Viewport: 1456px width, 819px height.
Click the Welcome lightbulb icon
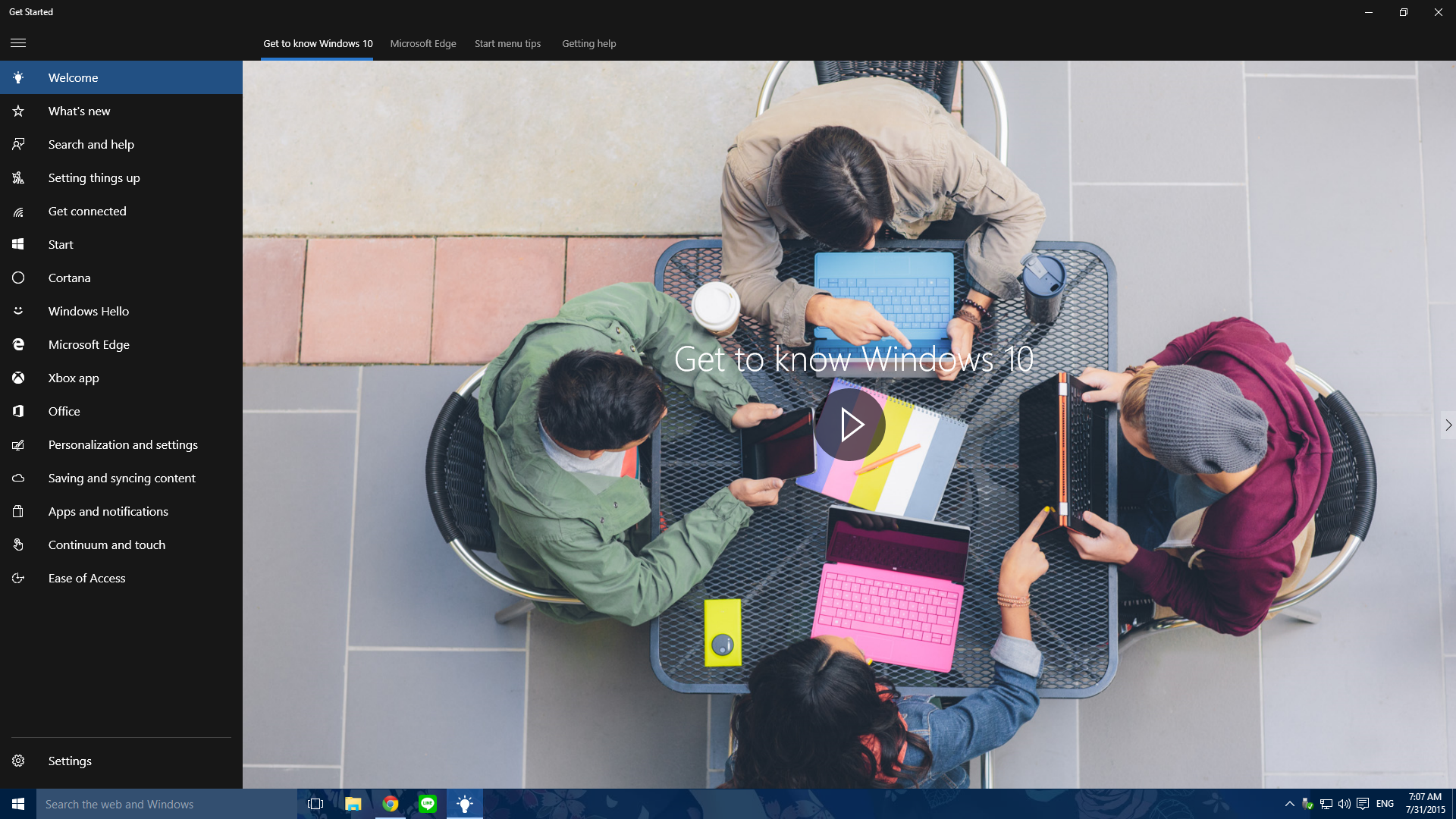coord(18,77)
